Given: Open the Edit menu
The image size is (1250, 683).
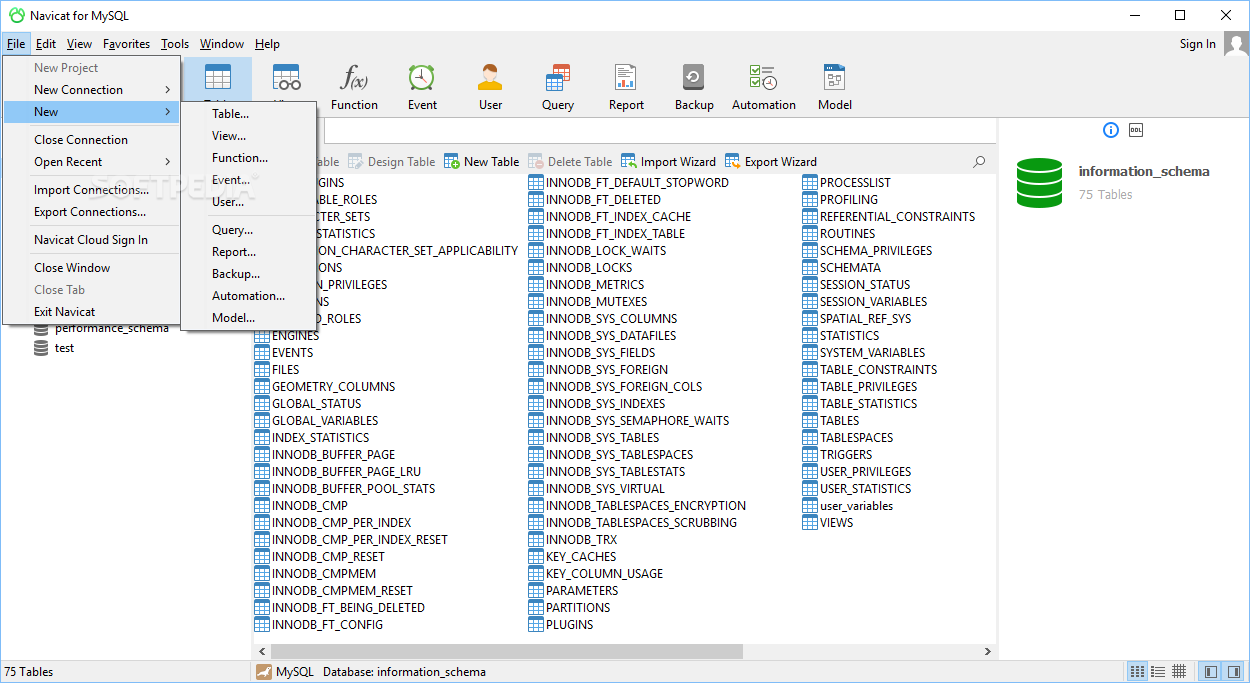Looking at the screenshot, I should pos(46,44).
